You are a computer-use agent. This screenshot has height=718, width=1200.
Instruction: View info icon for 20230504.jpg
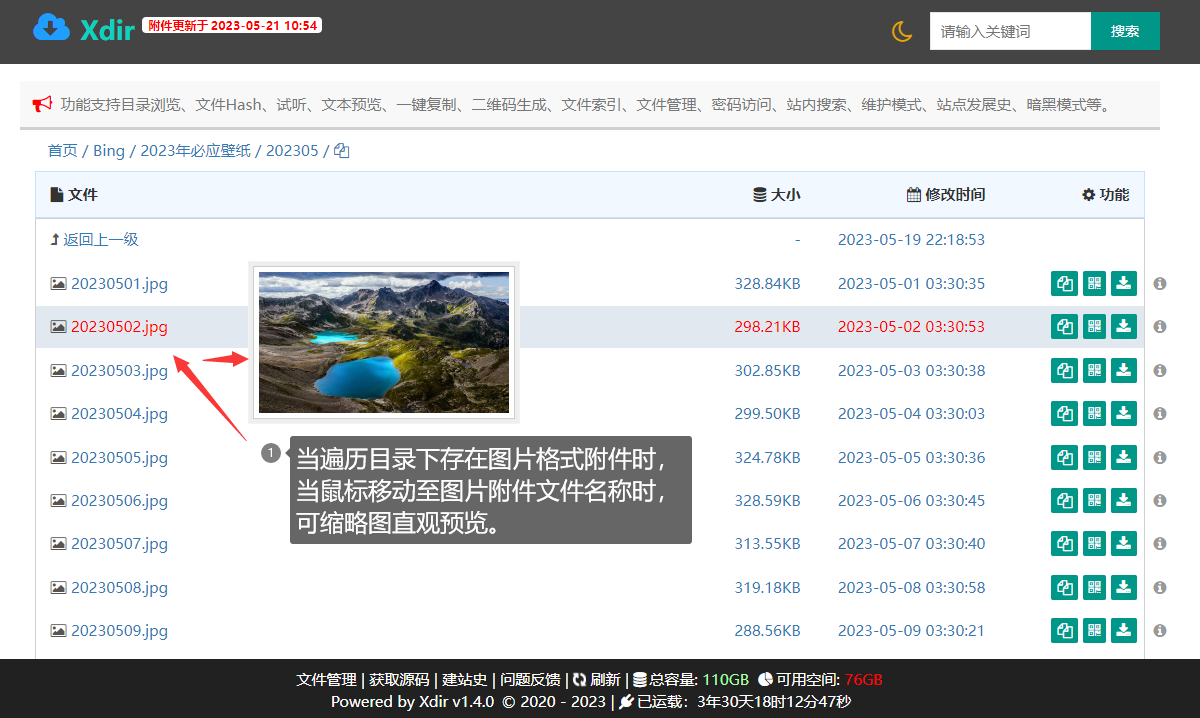point(1160,413)
